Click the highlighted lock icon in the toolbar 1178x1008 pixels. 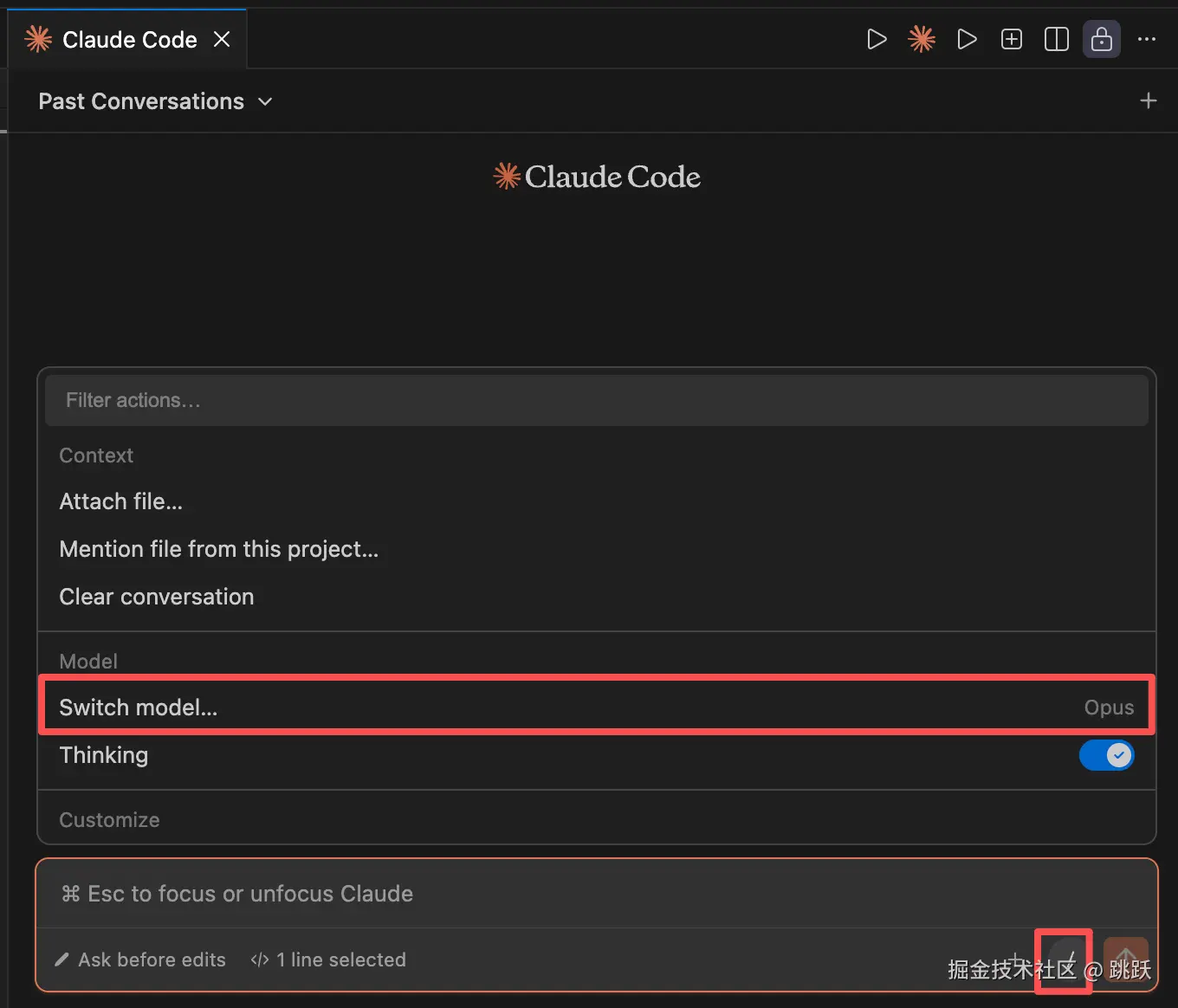[1102, 39]
